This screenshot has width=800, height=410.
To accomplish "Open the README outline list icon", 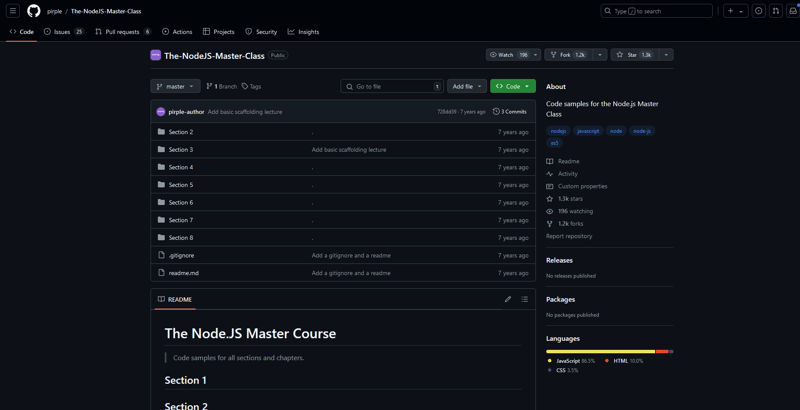I will coord(525,299).
